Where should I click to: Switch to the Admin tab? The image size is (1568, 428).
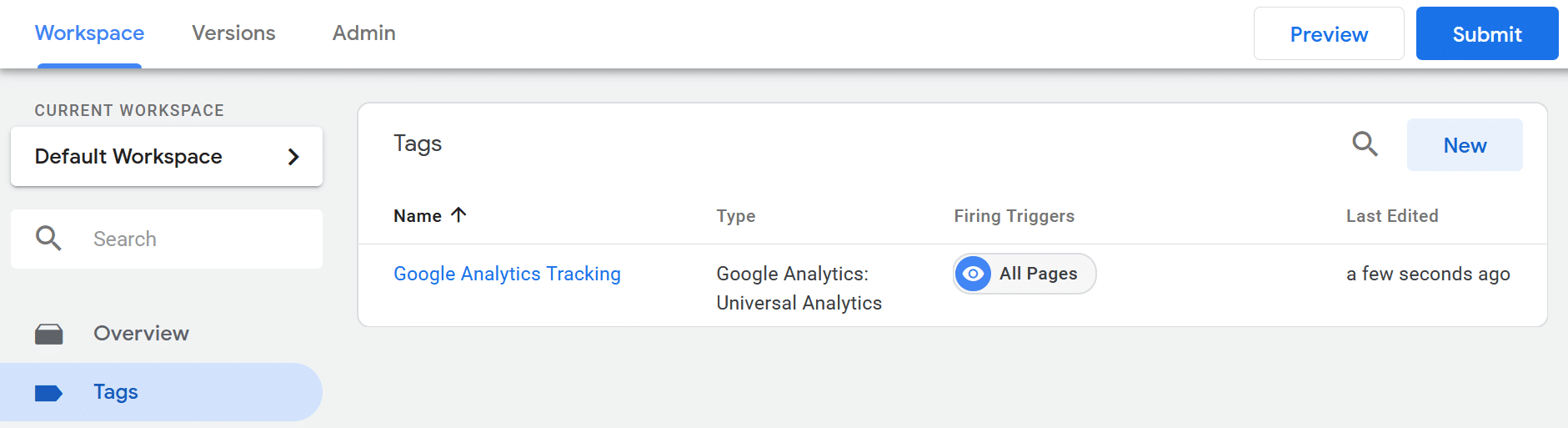pyautogui.click(x=364, y=33)
